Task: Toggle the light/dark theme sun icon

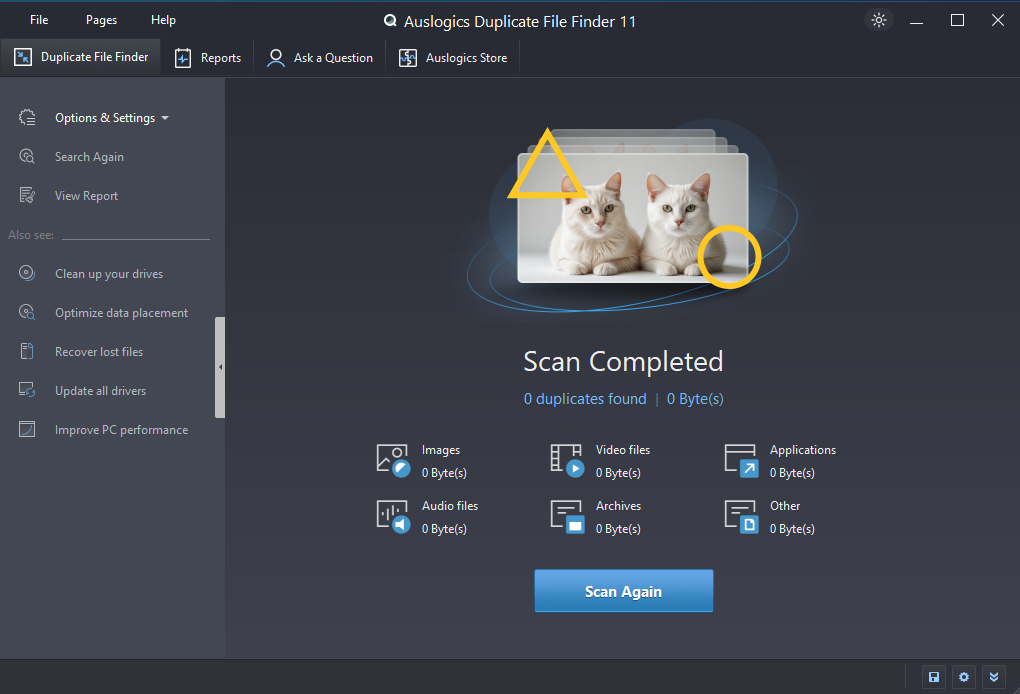Action: click(879, 20)
